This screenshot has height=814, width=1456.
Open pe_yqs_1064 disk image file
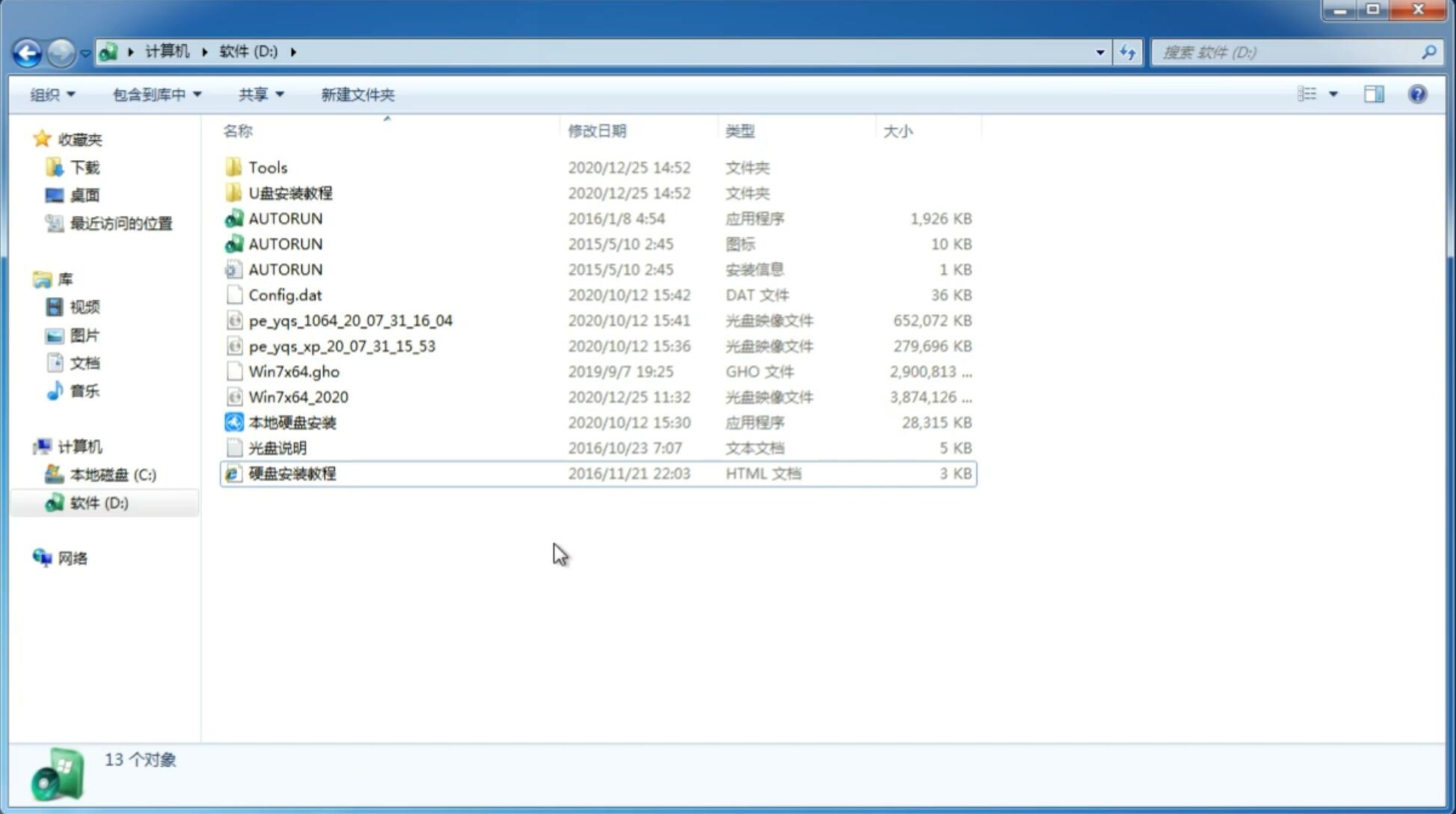tap(351, 319)
